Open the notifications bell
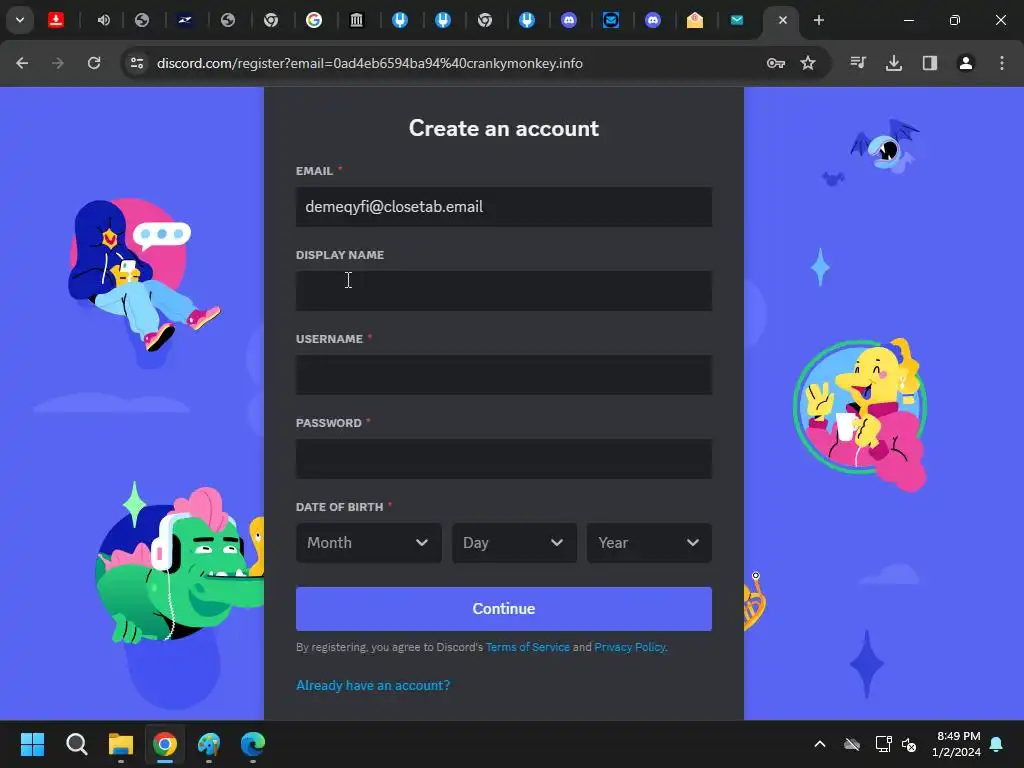Screen dimensions: 1024x768 tap(996, 744)
